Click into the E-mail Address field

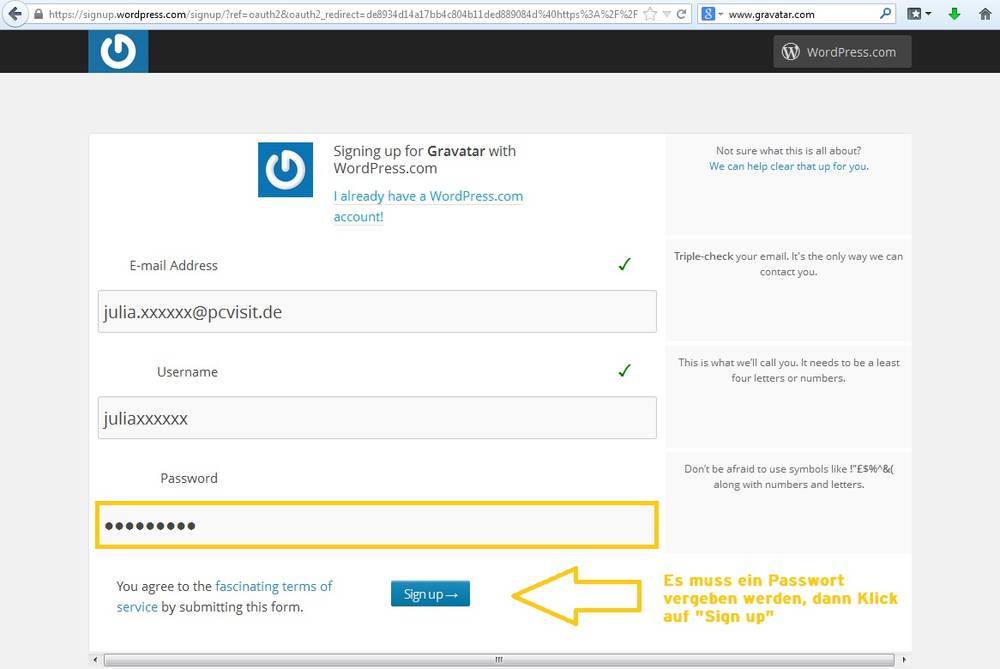[x=377, y=312]
